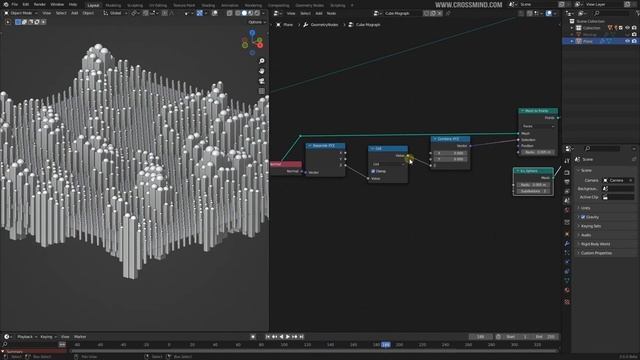Open the Faces mode dropdown on Mesh to Points
This screenshot has height=360, width=640.
(538, 126)
